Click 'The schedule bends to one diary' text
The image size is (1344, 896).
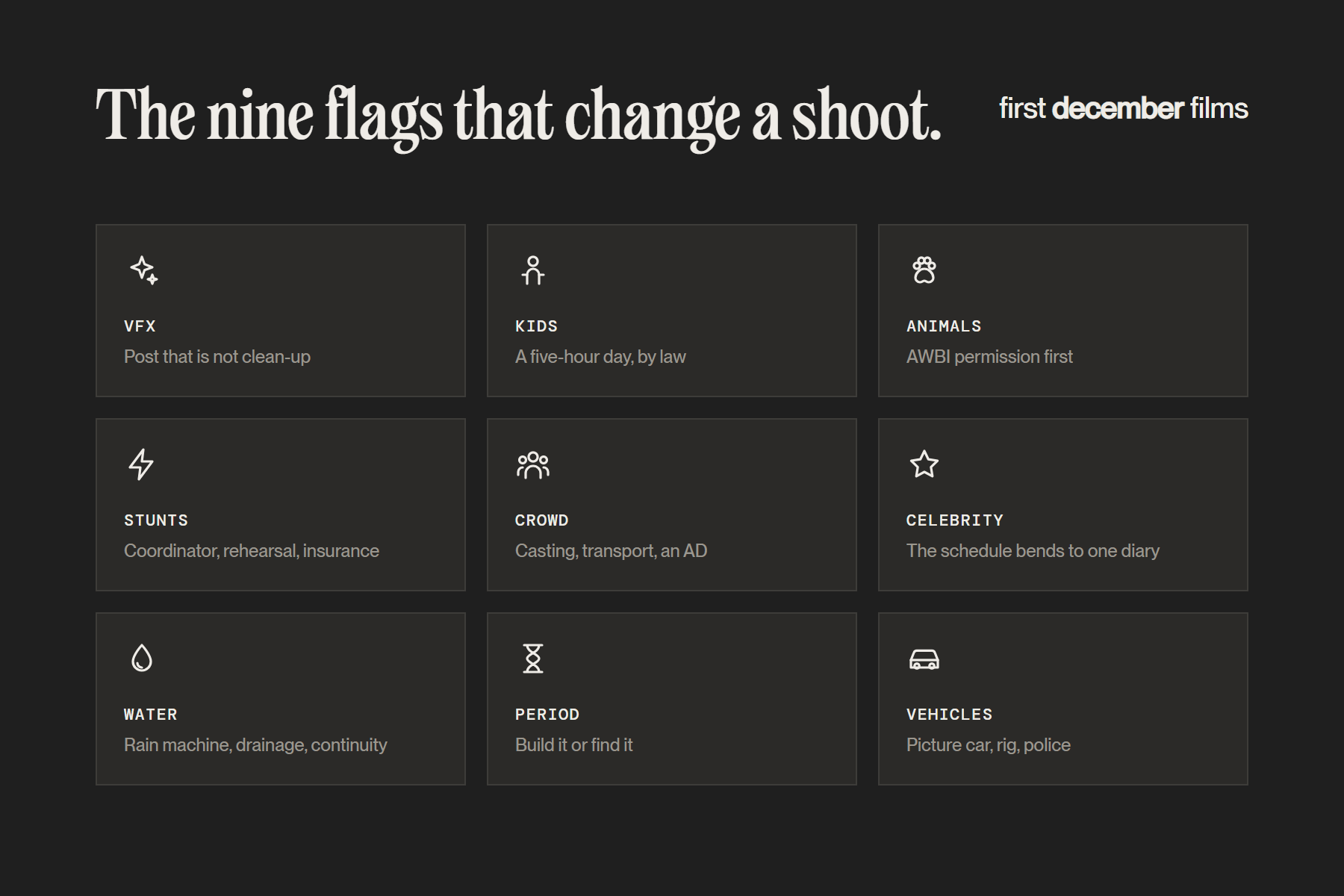(x=1033, y=551)
